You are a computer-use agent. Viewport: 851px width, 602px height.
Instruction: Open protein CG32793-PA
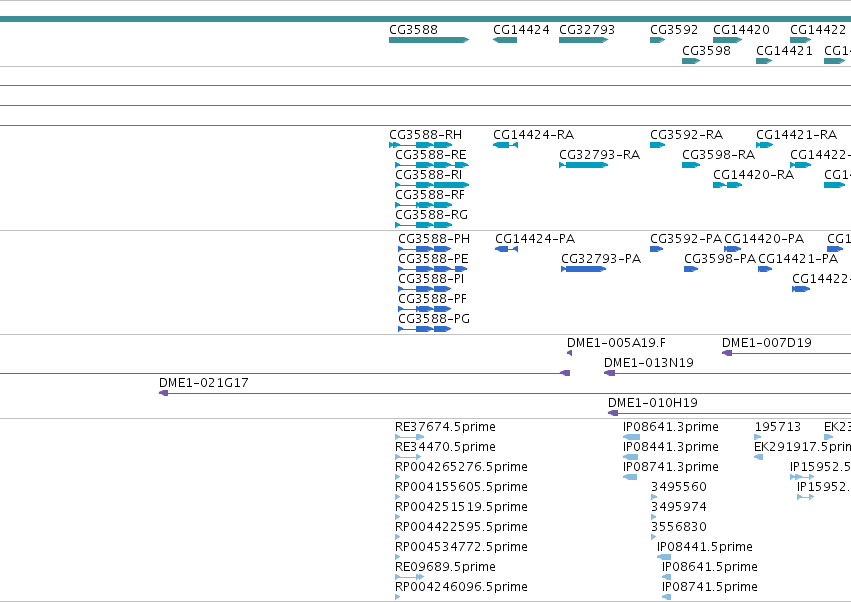click(583, 269)
